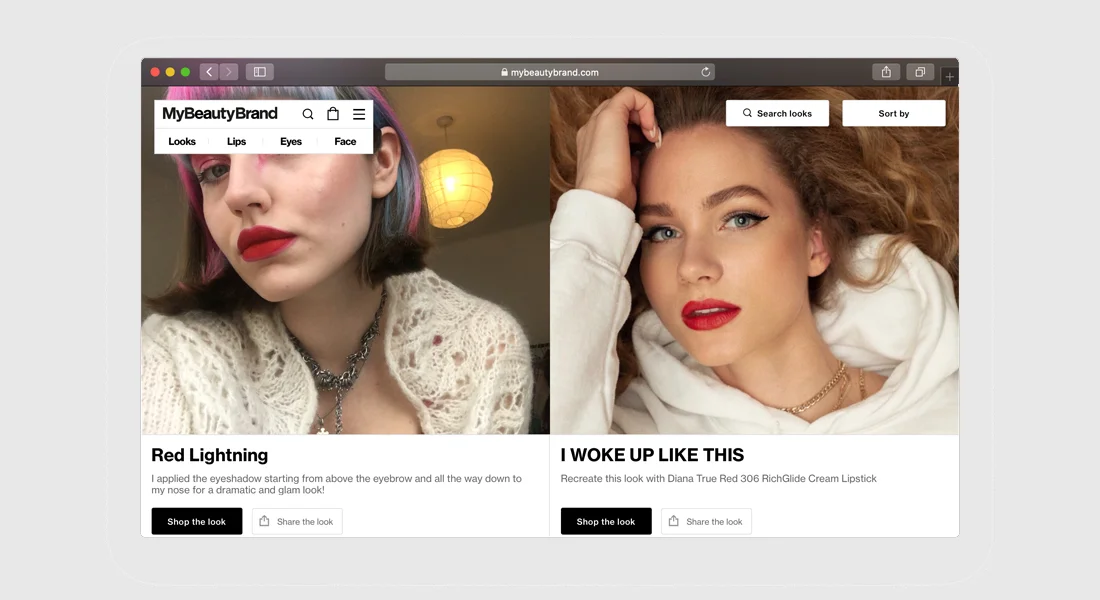This screenshot has width=1100, height=600.
Task: Add a new tab with plus button
Action: [949, 76]
